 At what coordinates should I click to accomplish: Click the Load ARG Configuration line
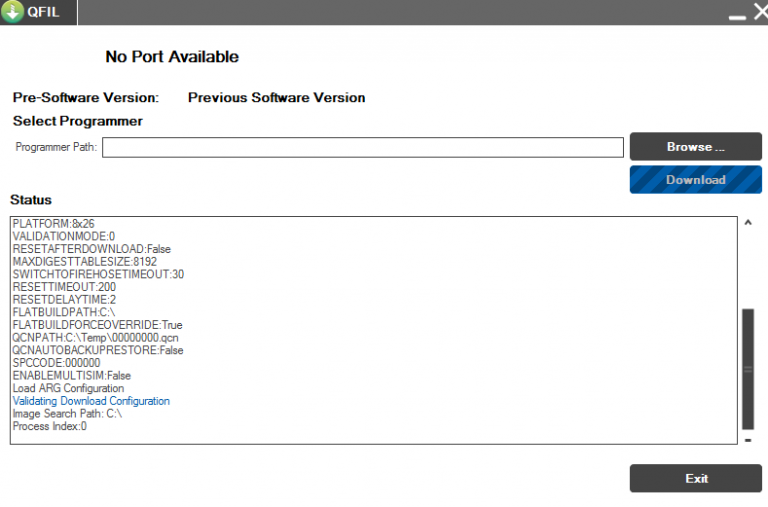pyautogui.click(x=68, y=388)
